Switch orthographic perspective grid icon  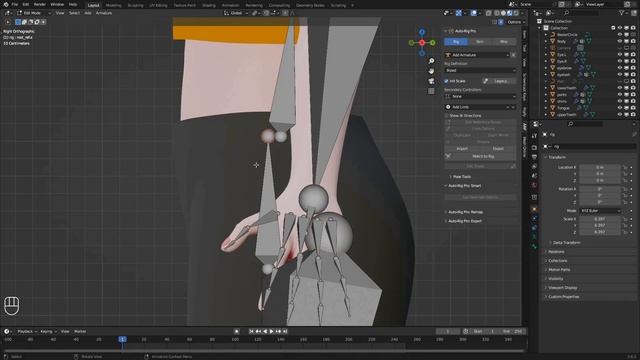tap(431, 91)
